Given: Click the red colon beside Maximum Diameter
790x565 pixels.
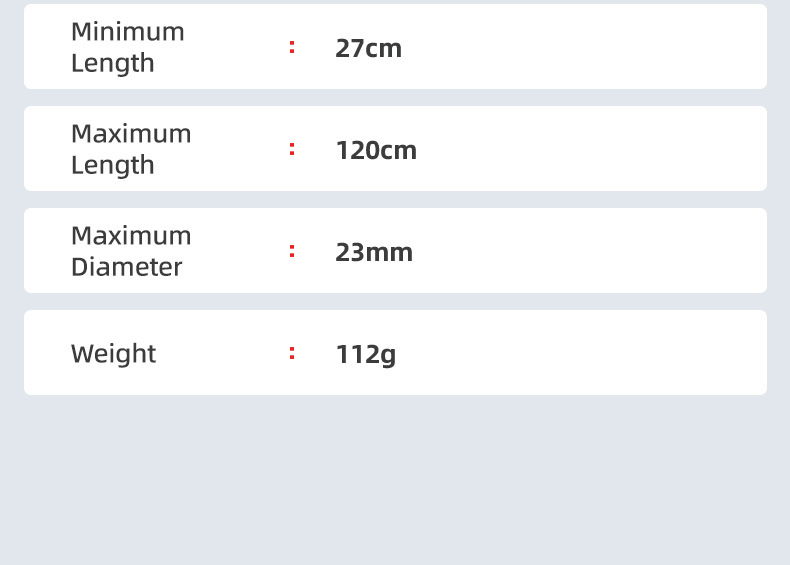Looking at the screenshot, I should [292, 251].
